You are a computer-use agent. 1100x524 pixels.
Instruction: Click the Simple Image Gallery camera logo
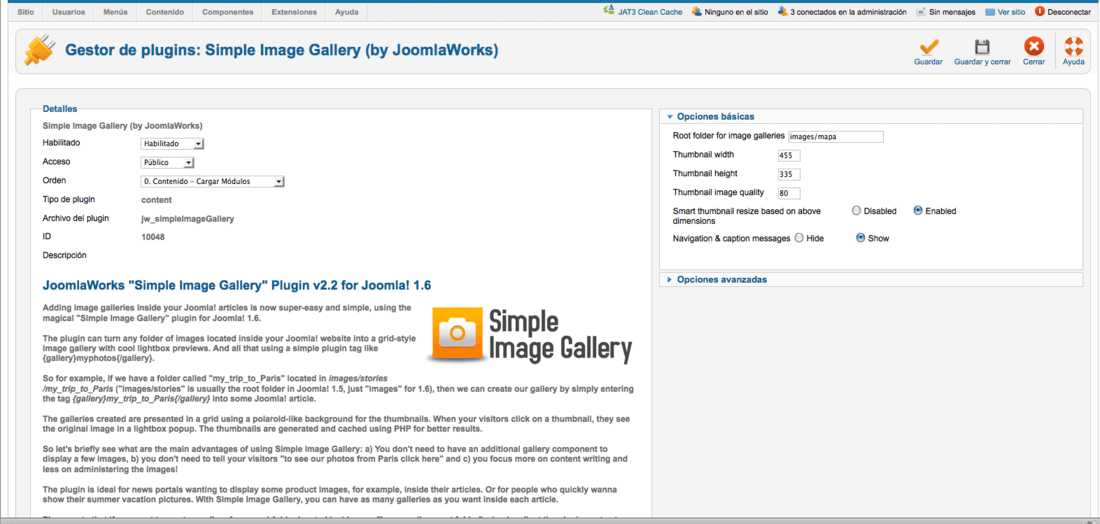click(457, 335)
